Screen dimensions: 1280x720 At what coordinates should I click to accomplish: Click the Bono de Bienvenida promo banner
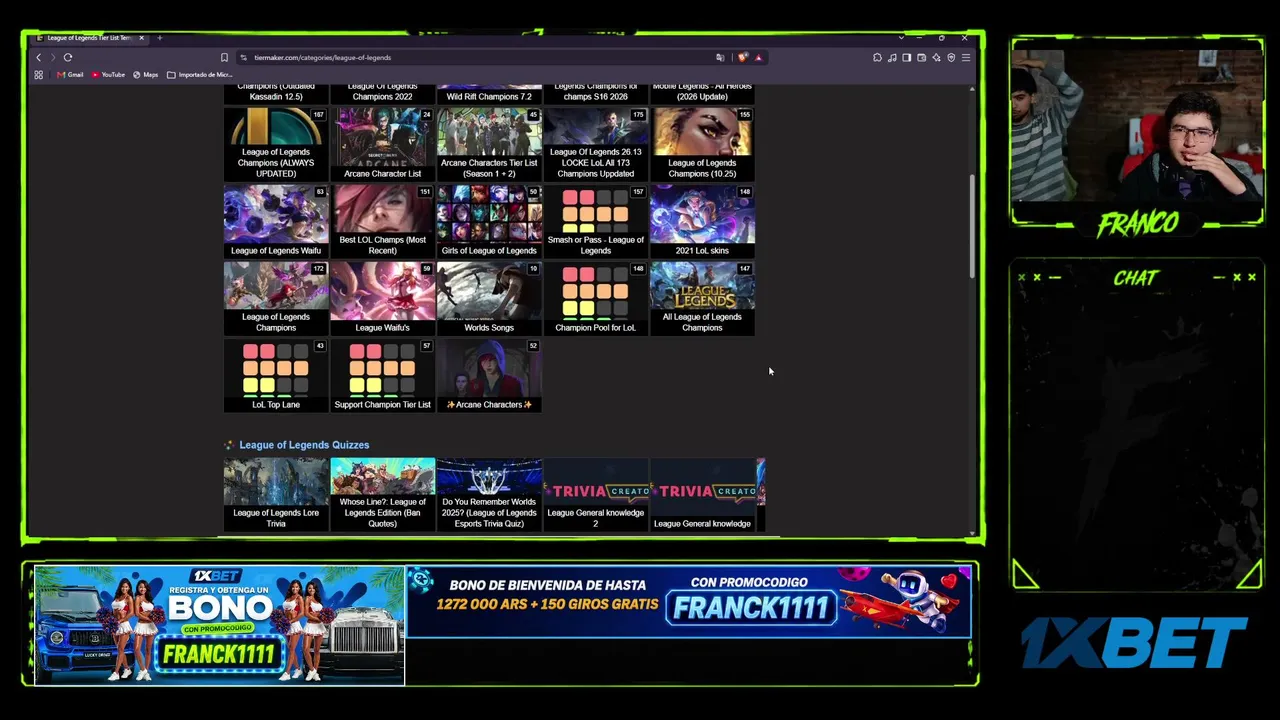[689, 602]
